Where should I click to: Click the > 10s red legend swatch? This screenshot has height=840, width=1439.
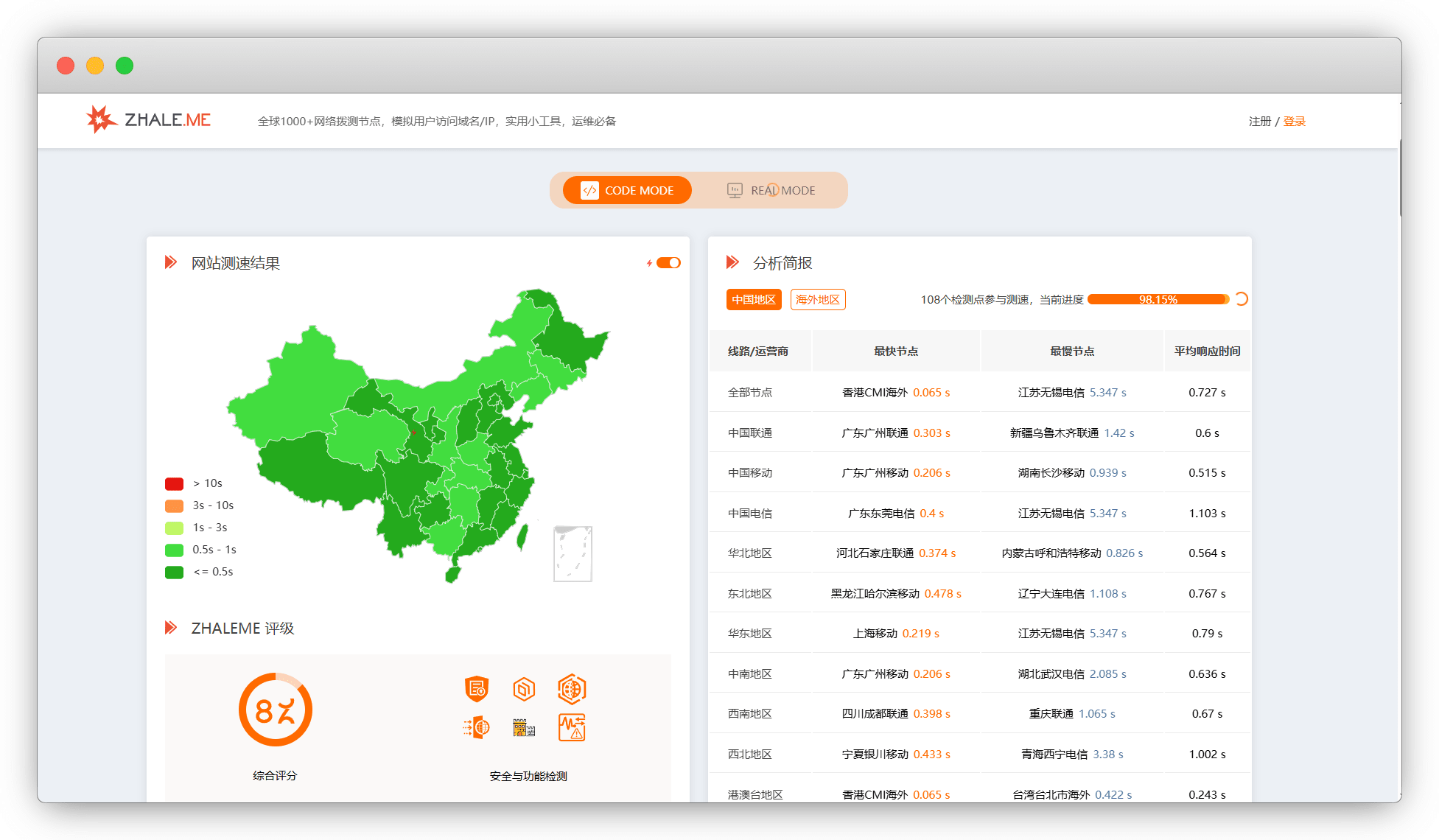174,483
